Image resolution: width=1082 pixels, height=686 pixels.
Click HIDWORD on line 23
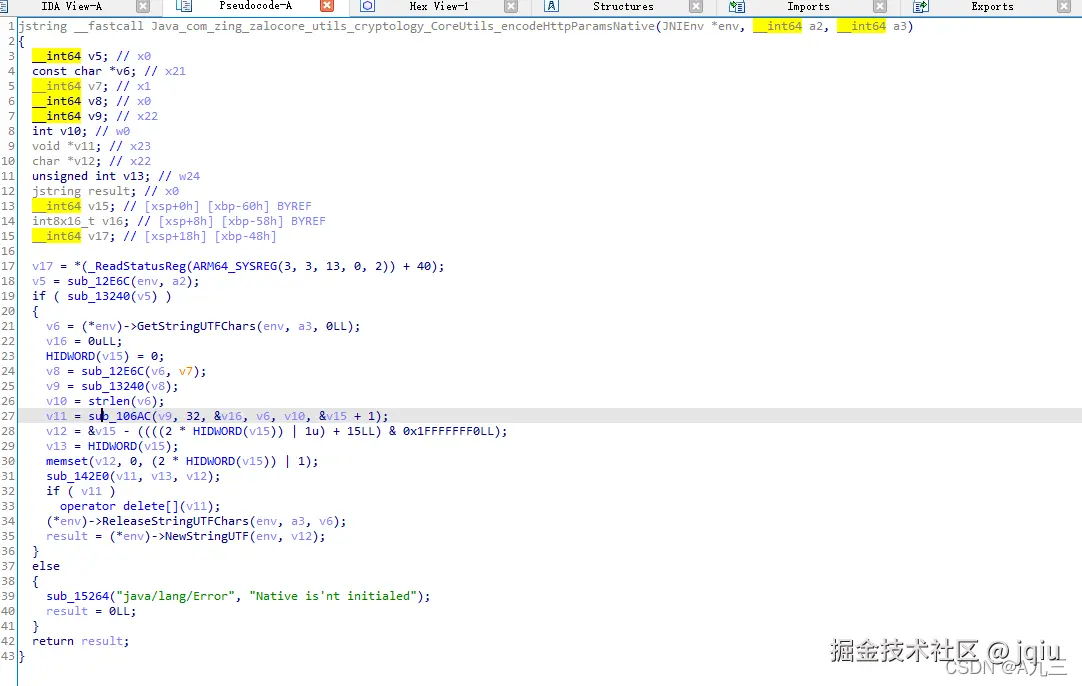point(70,356)
